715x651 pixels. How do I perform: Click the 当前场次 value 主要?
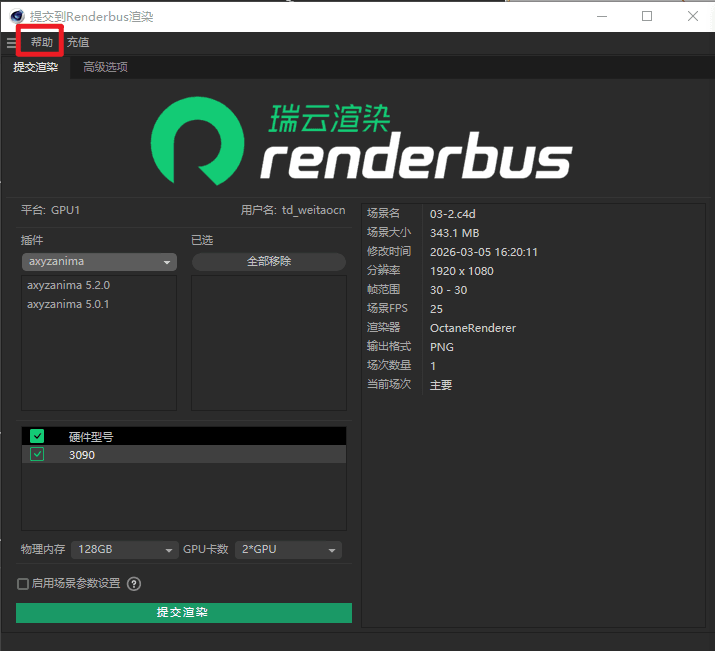440,385
